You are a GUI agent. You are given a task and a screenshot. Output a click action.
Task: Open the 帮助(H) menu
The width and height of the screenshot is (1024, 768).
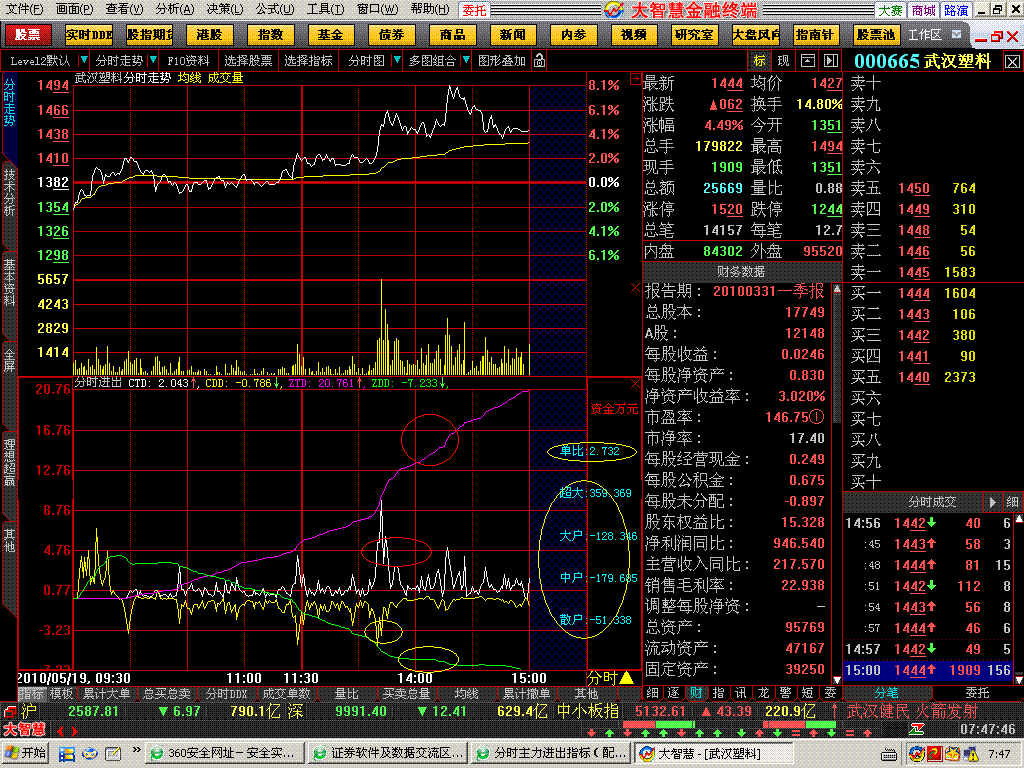430,9
